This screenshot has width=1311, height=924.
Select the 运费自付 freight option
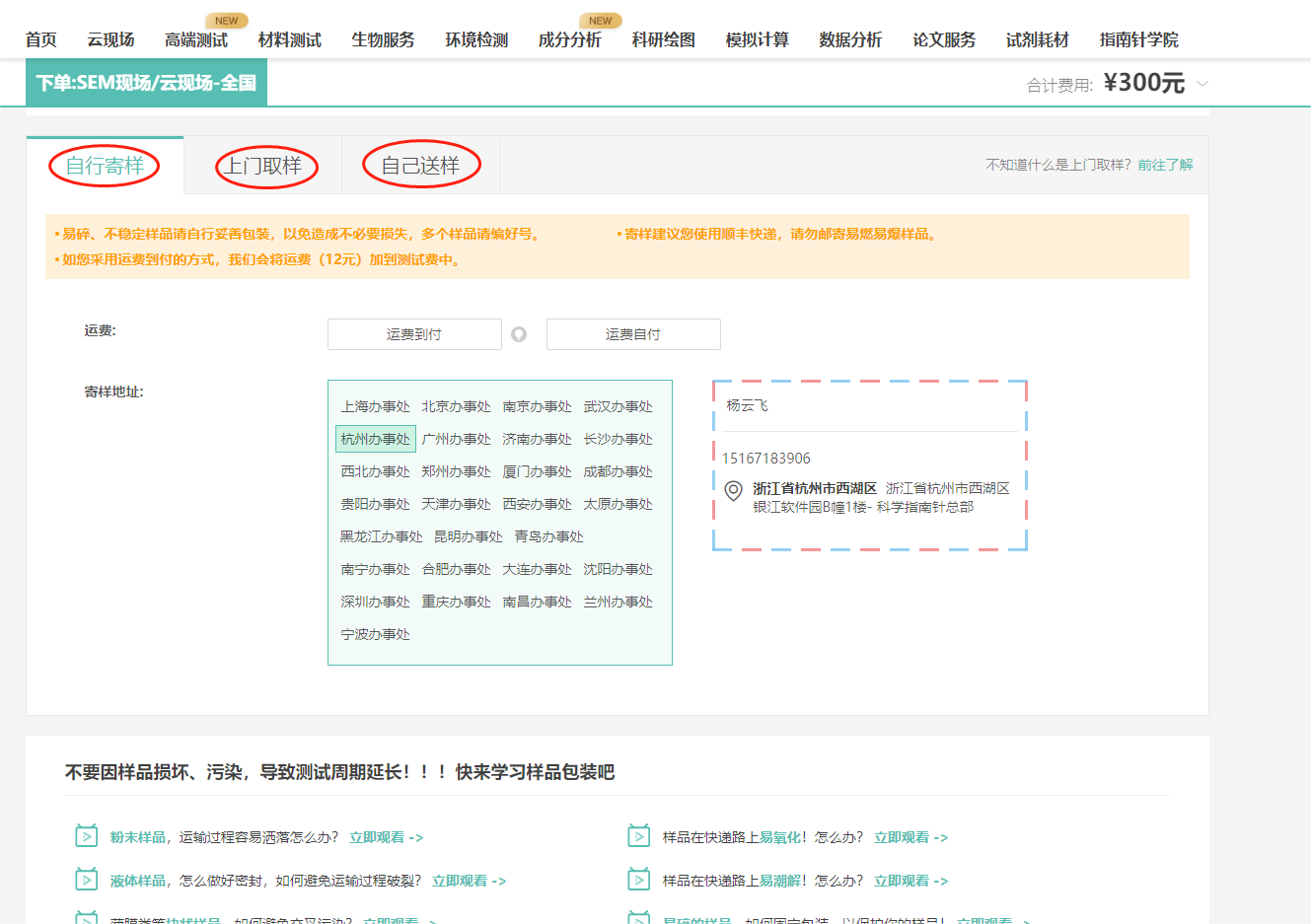pos(633,333)
